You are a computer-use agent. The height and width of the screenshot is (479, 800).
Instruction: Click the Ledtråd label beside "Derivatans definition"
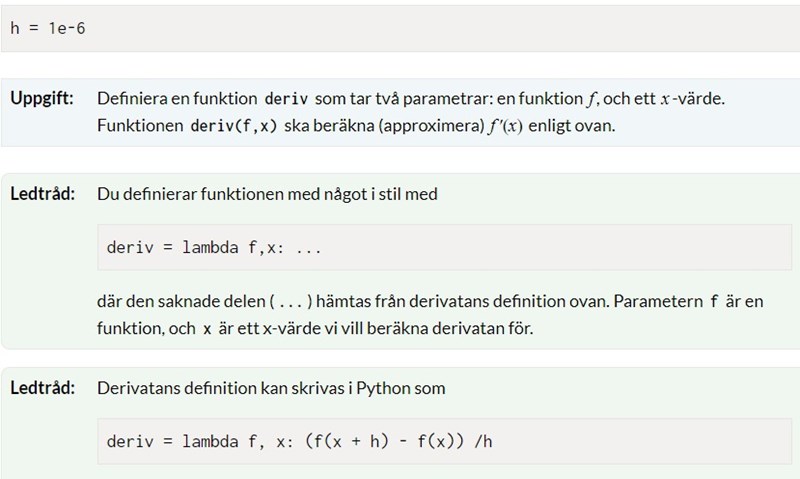[44, 387]
